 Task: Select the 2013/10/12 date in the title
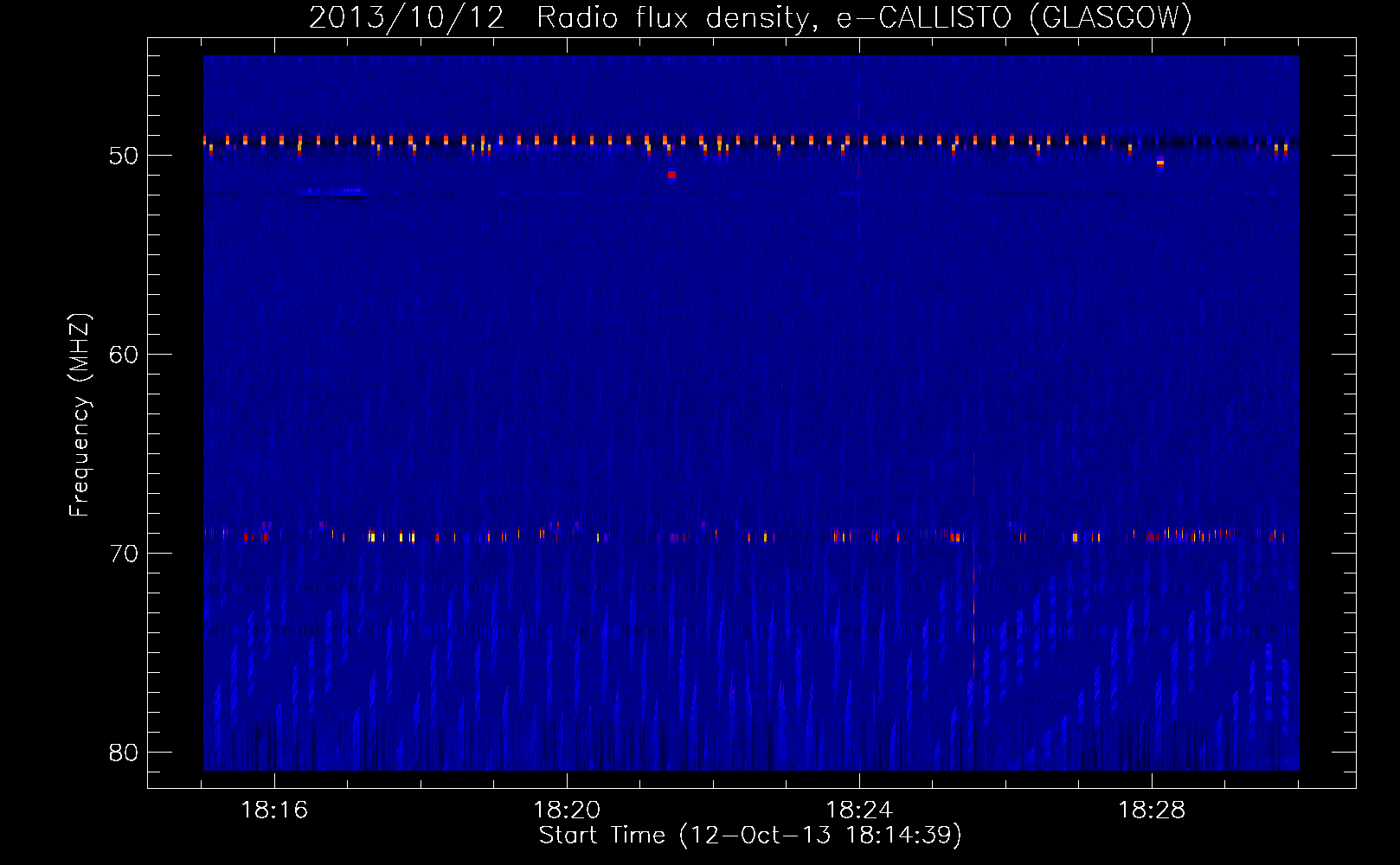(x=407, y=18)
